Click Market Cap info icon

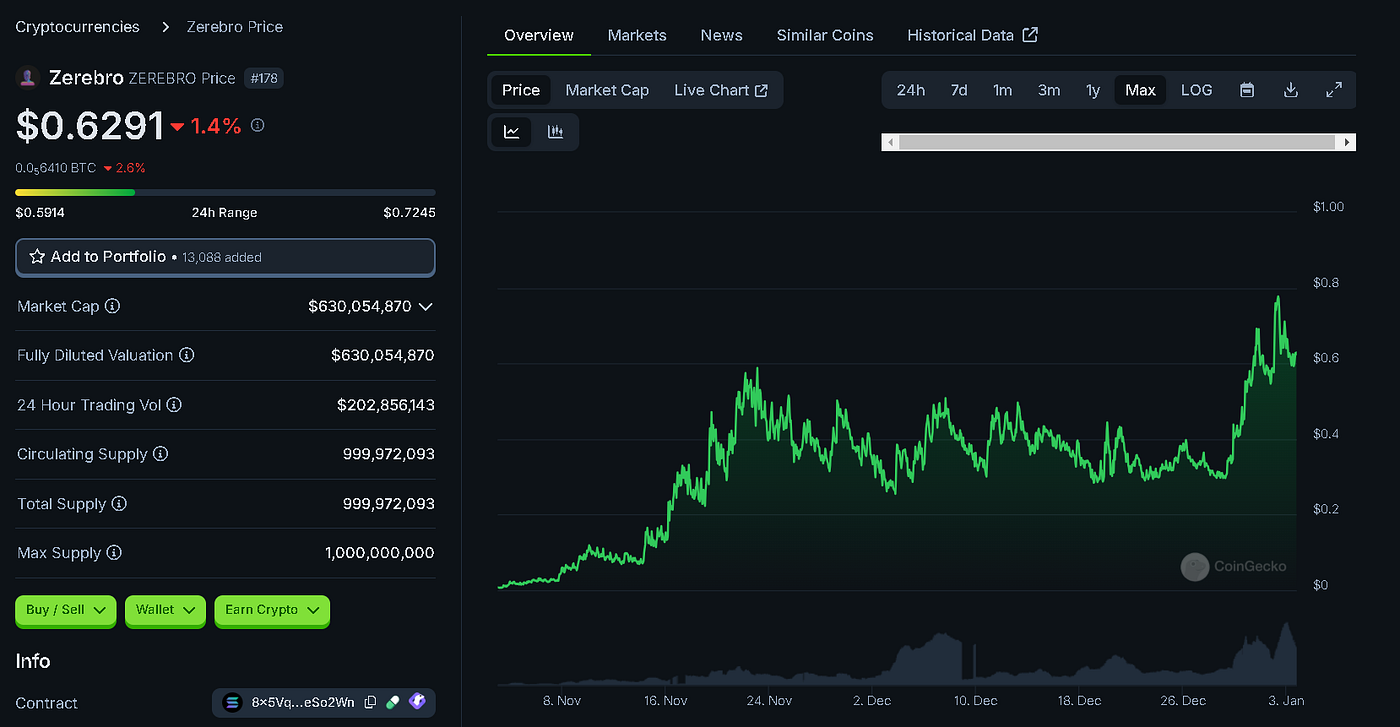point(112,306)
